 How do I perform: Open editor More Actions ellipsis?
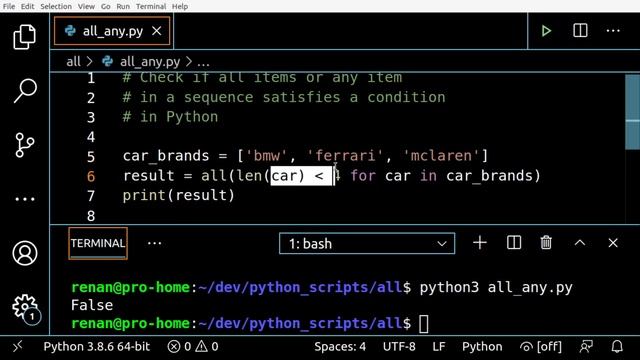613,31
